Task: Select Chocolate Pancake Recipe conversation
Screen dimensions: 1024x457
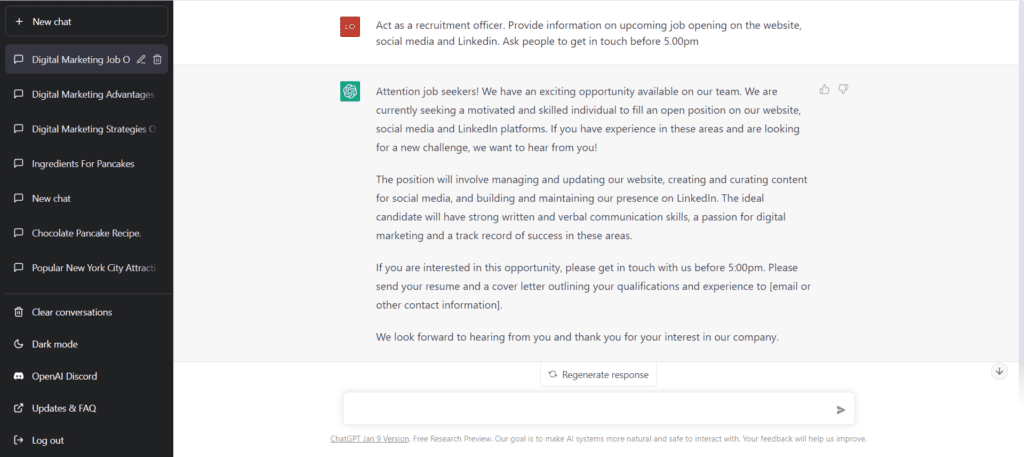Action: (86, 233)
